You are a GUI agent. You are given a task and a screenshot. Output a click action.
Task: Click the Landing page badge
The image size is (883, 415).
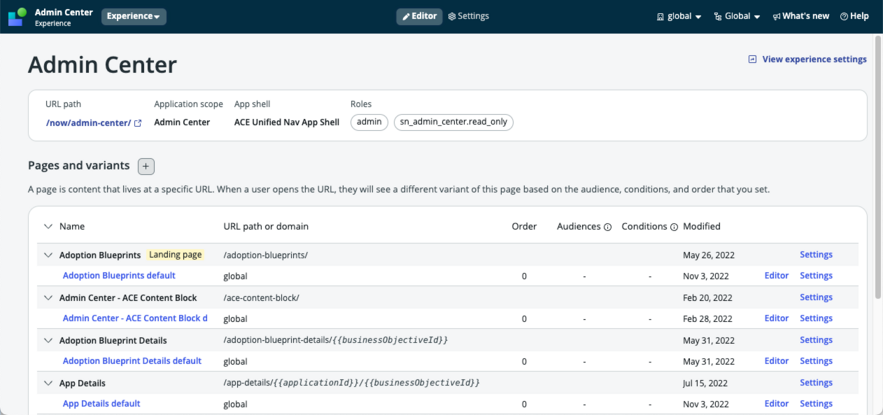tap(175, 255)
